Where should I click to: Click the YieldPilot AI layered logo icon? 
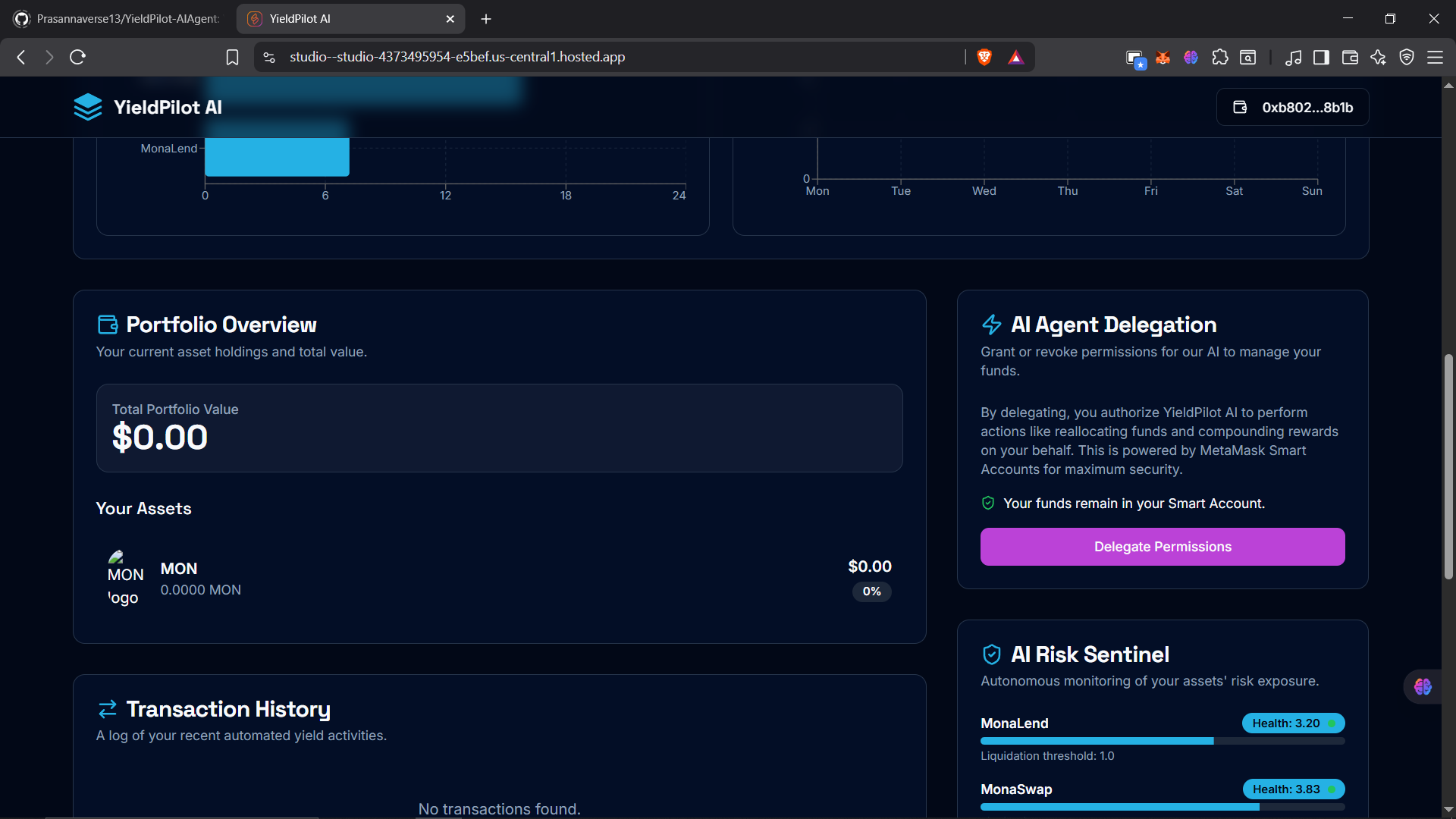pos(88,107)
